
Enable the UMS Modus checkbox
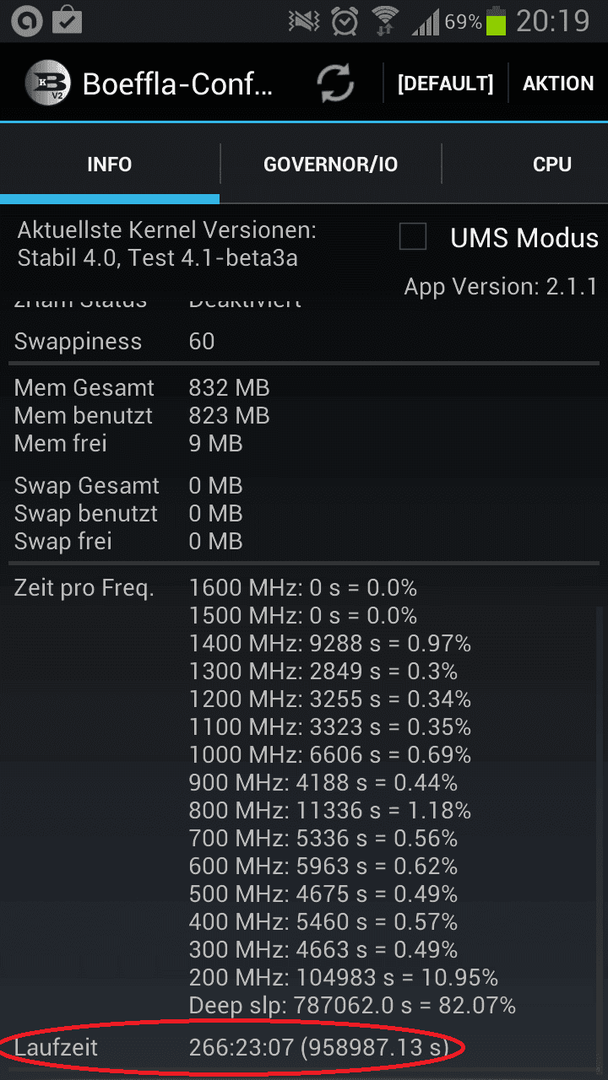click(412, 237)
